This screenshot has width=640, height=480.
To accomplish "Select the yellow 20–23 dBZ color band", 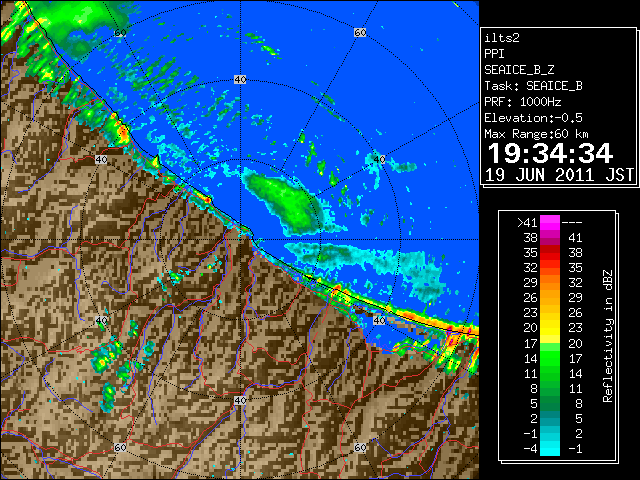I will tap(550, 328).
